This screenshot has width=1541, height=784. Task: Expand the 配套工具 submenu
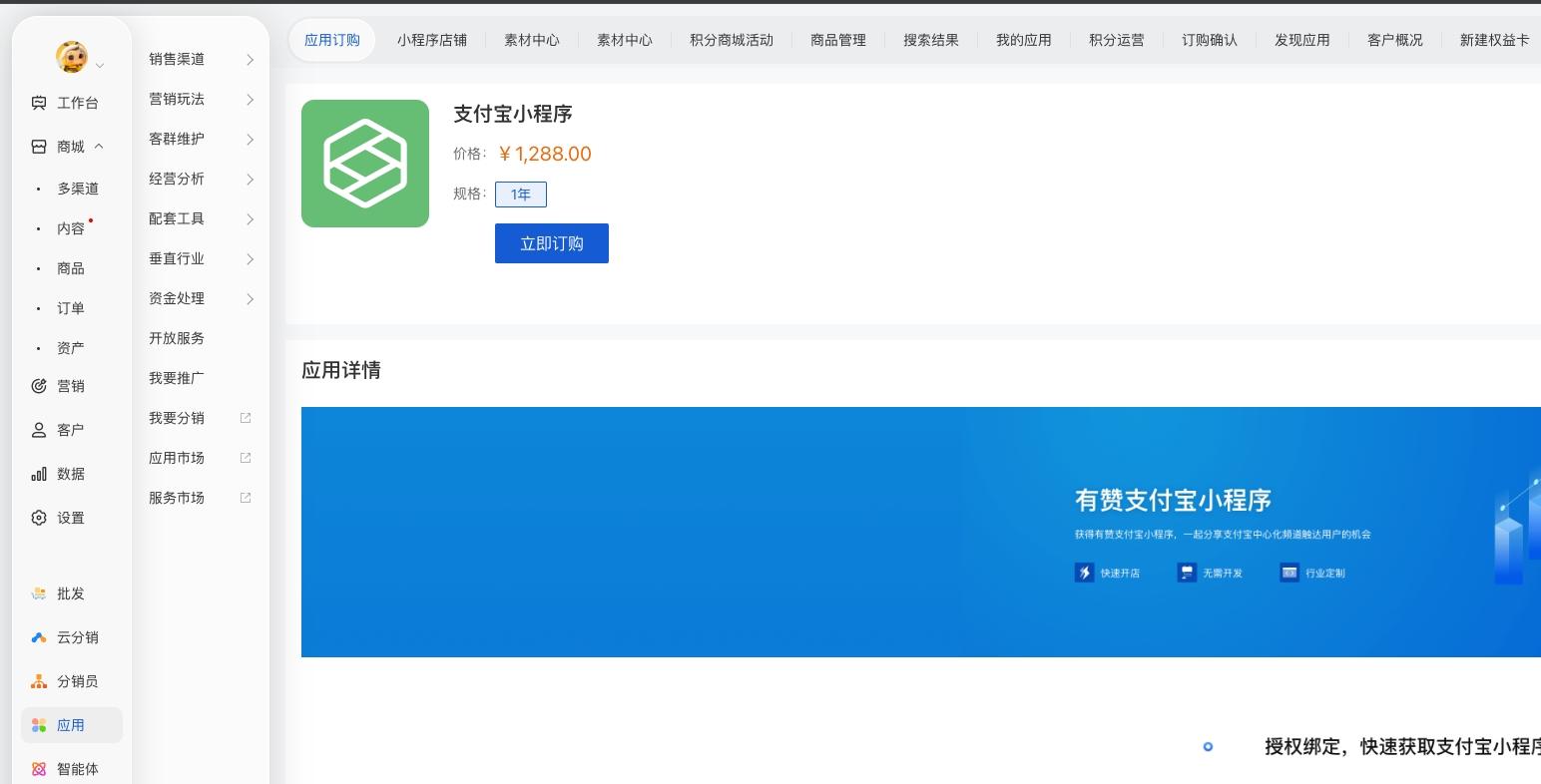click(250, 219)
